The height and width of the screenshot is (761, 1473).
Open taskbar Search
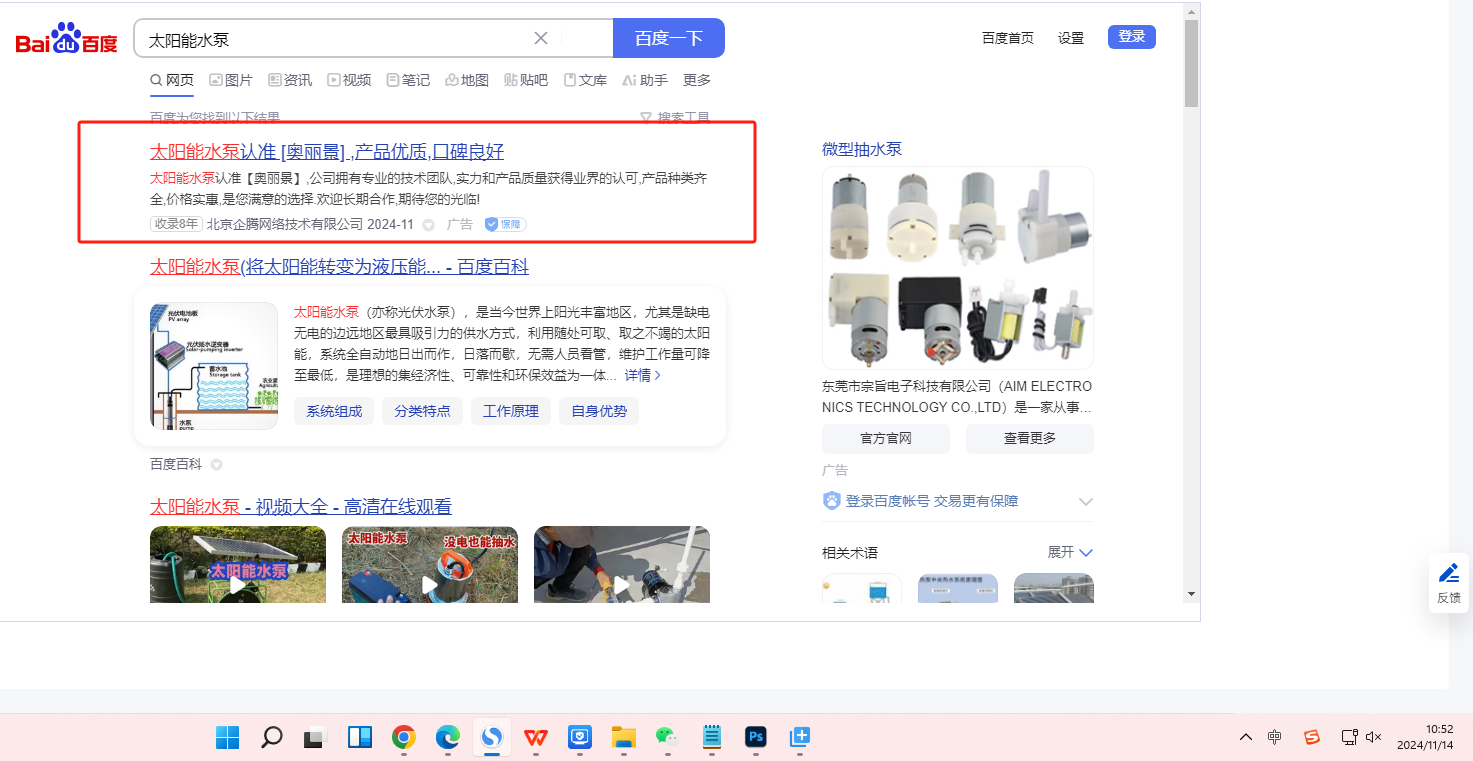click(x=272, y=738)
